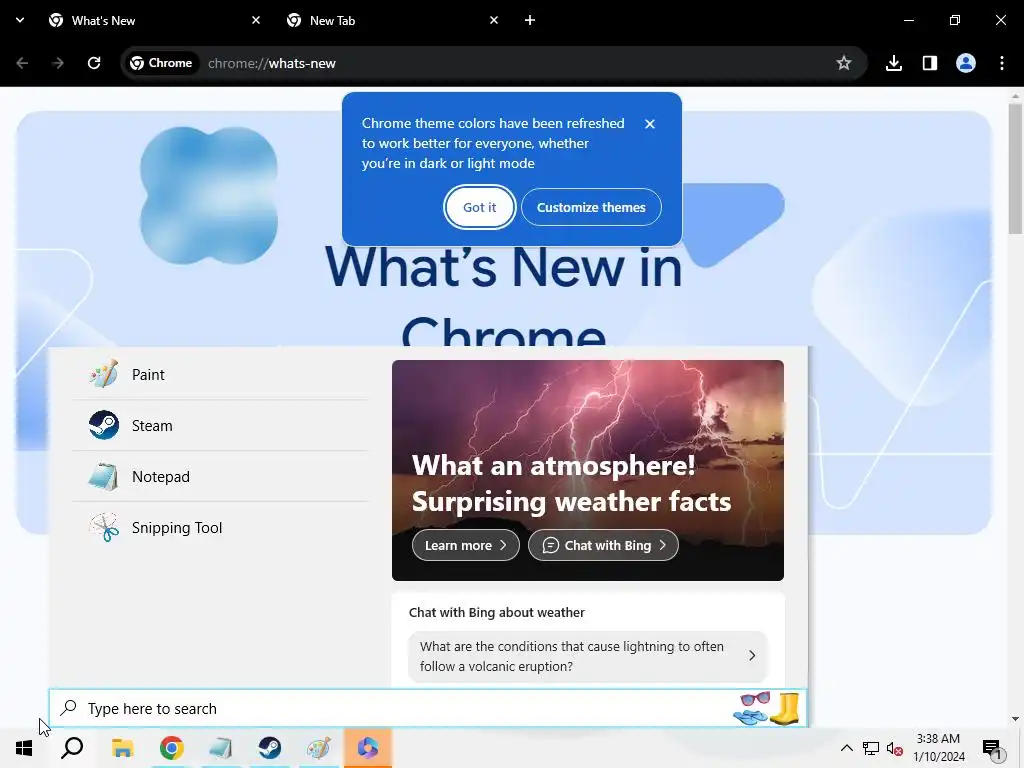Click the page vertical scrollbar thumb

(x=1015, y=168)
